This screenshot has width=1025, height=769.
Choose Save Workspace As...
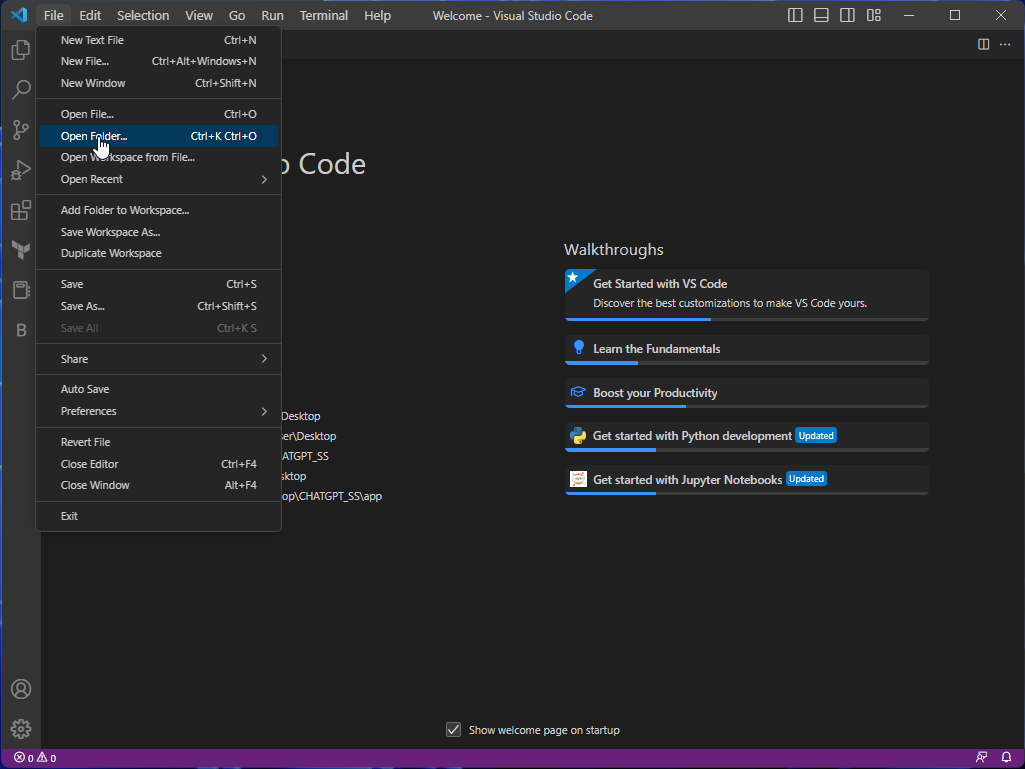(x=158, y=232)
